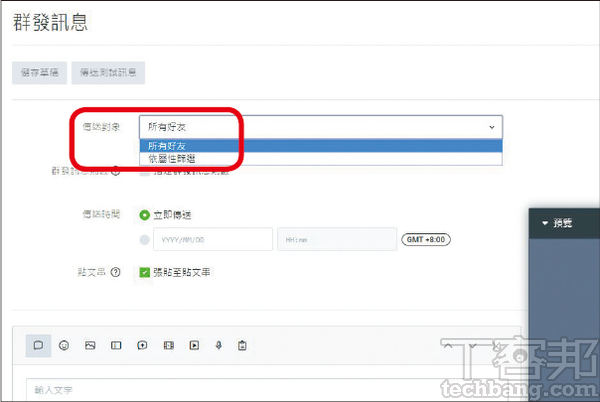Screen dimensions: 600x402
Task: Click the 傳送時間 label
Action: click(101, 214)
